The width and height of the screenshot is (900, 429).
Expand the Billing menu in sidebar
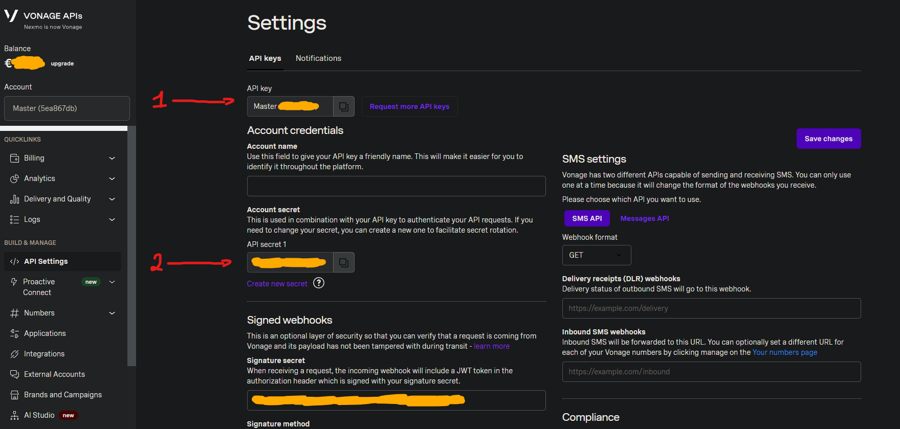tap(62, 158)
